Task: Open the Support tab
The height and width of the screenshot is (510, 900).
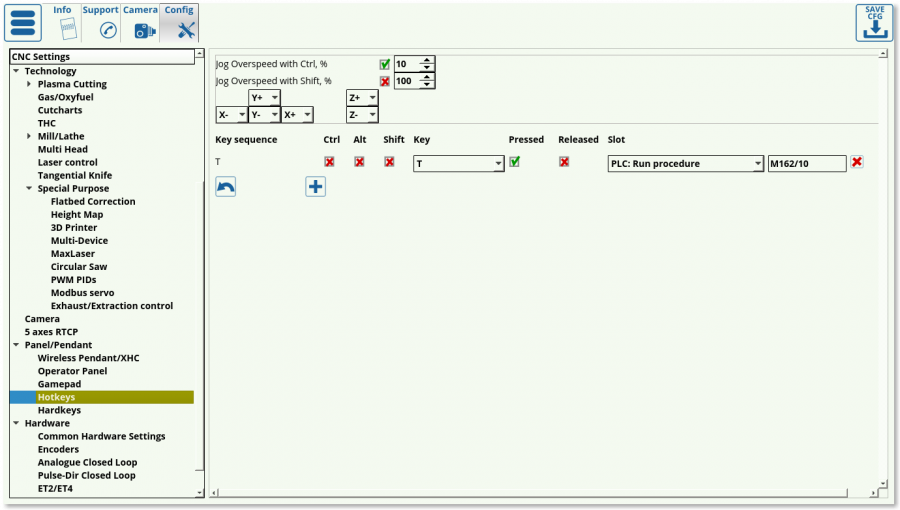Action: 101,23
